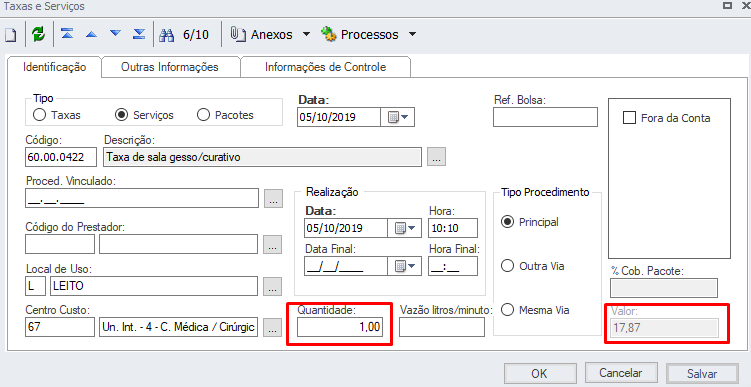Click the Código do Prestador name field
This screenshot has height=387, width=751.
tap(179, 244)
